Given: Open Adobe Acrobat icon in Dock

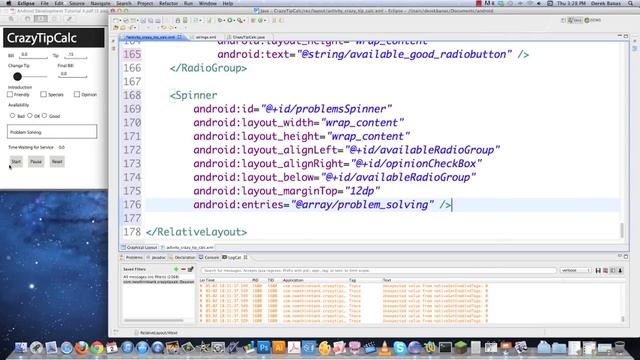Looking at the screenshot, I should tap(294, 348).
